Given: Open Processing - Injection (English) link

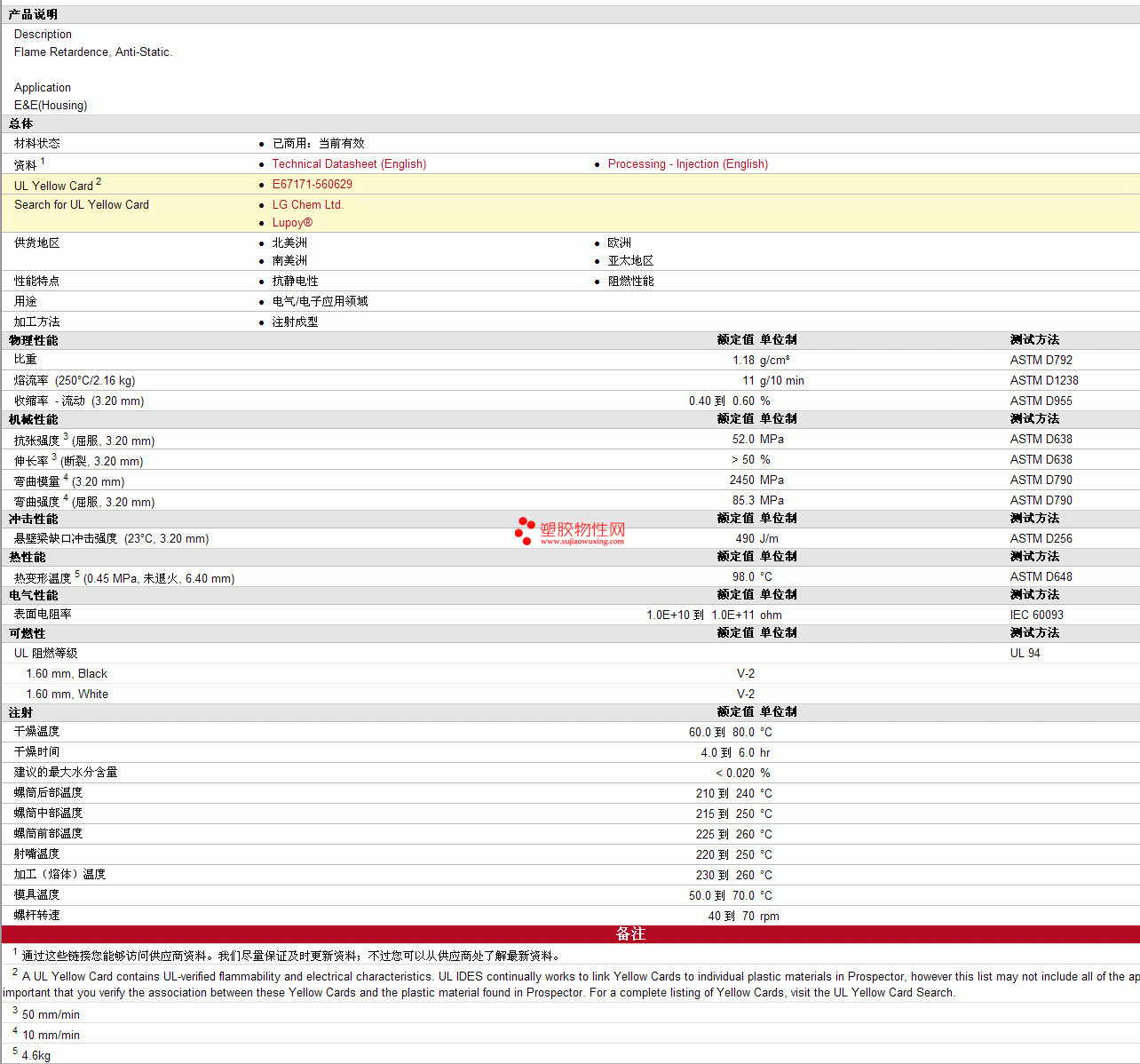Looking at the screenshot, I should pos(688,164).
